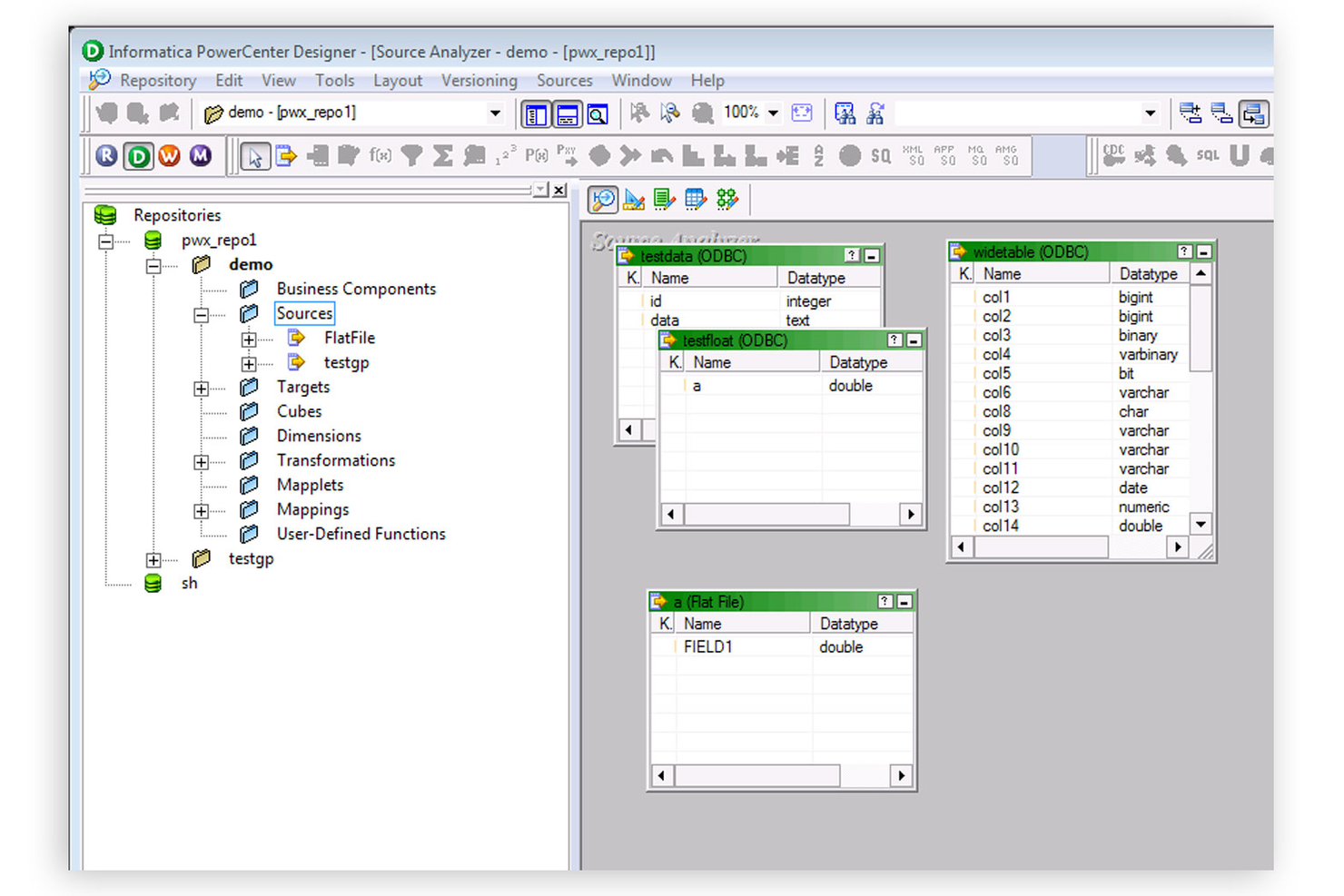Collapse the demo folder node
This screenshot has height=896, width=1344.
coord(153,266)
